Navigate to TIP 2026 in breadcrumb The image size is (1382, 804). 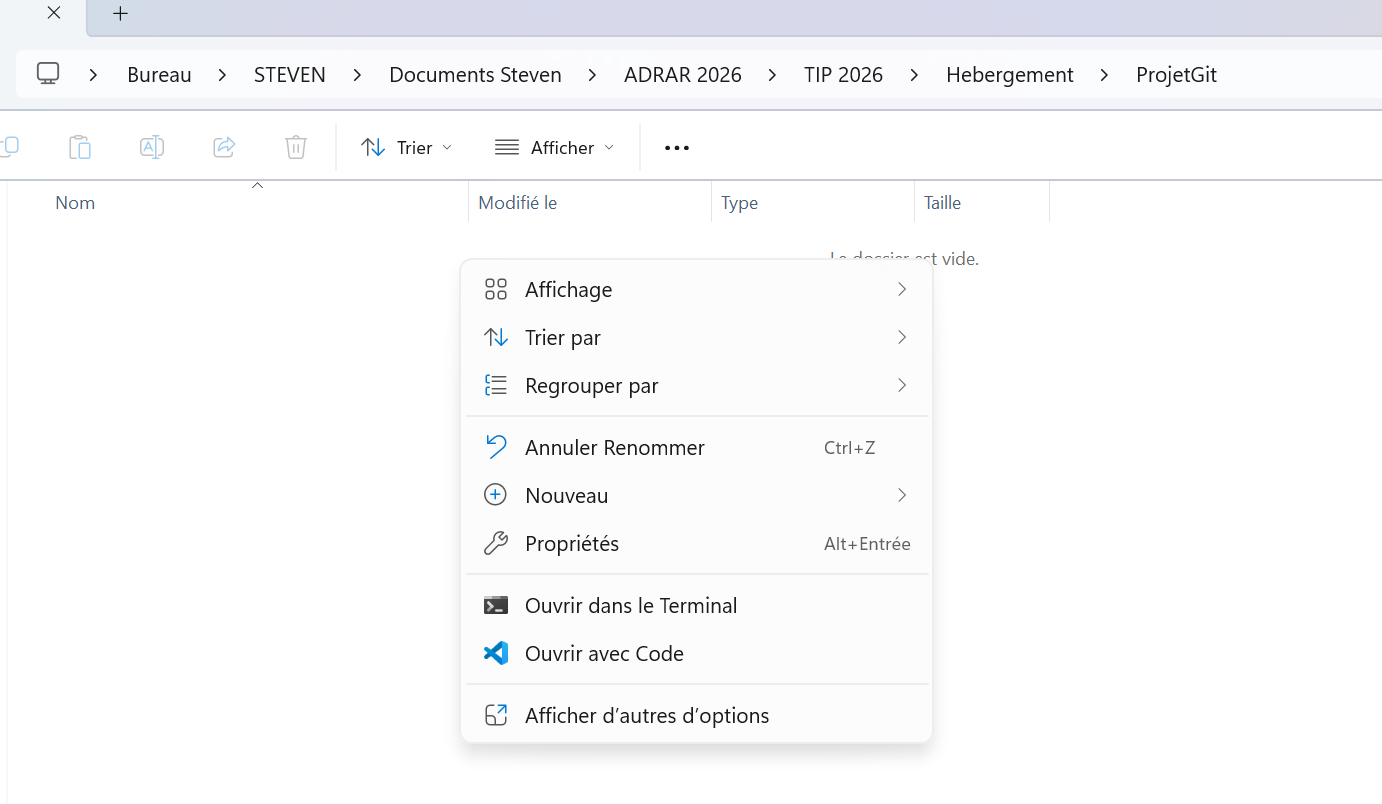(x=843, y=75)
